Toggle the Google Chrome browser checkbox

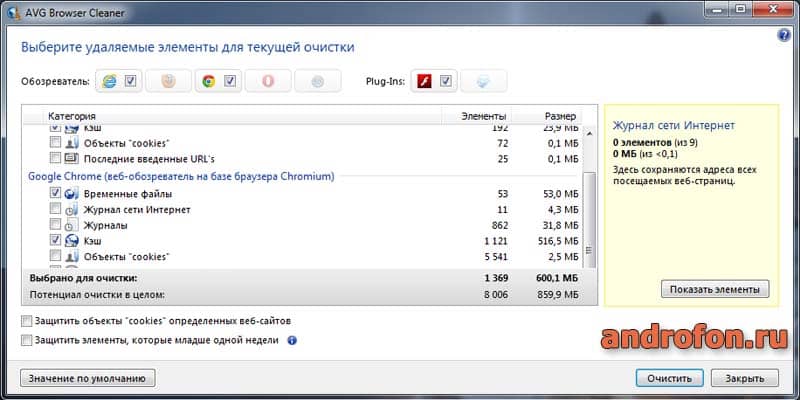coord(230,81)
